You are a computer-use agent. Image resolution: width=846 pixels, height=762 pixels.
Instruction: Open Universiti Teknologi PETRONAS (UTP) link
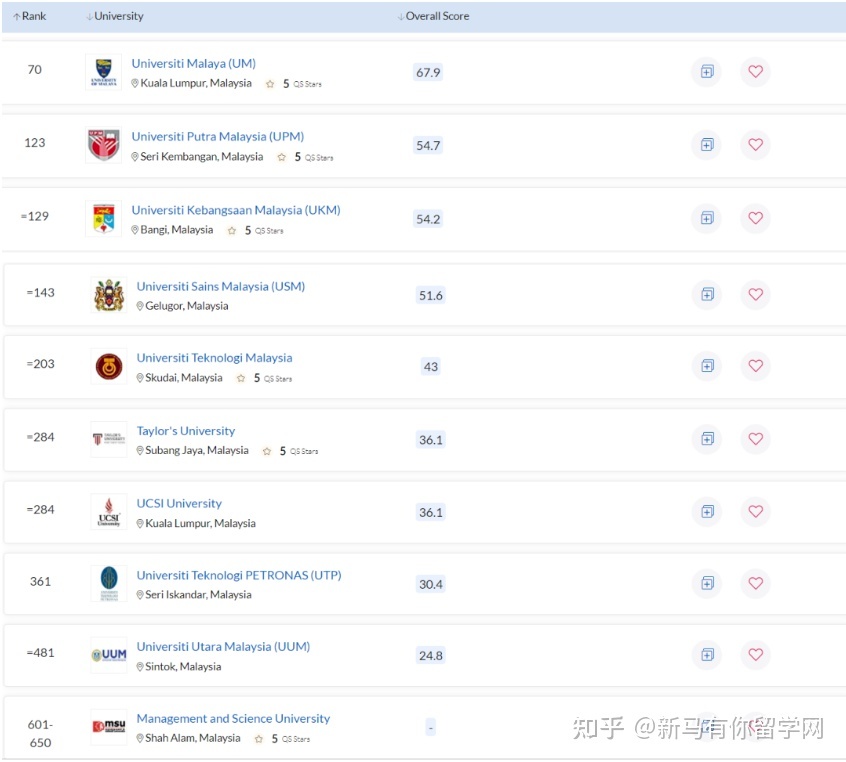pyautogui.click(x=238, y=575)
